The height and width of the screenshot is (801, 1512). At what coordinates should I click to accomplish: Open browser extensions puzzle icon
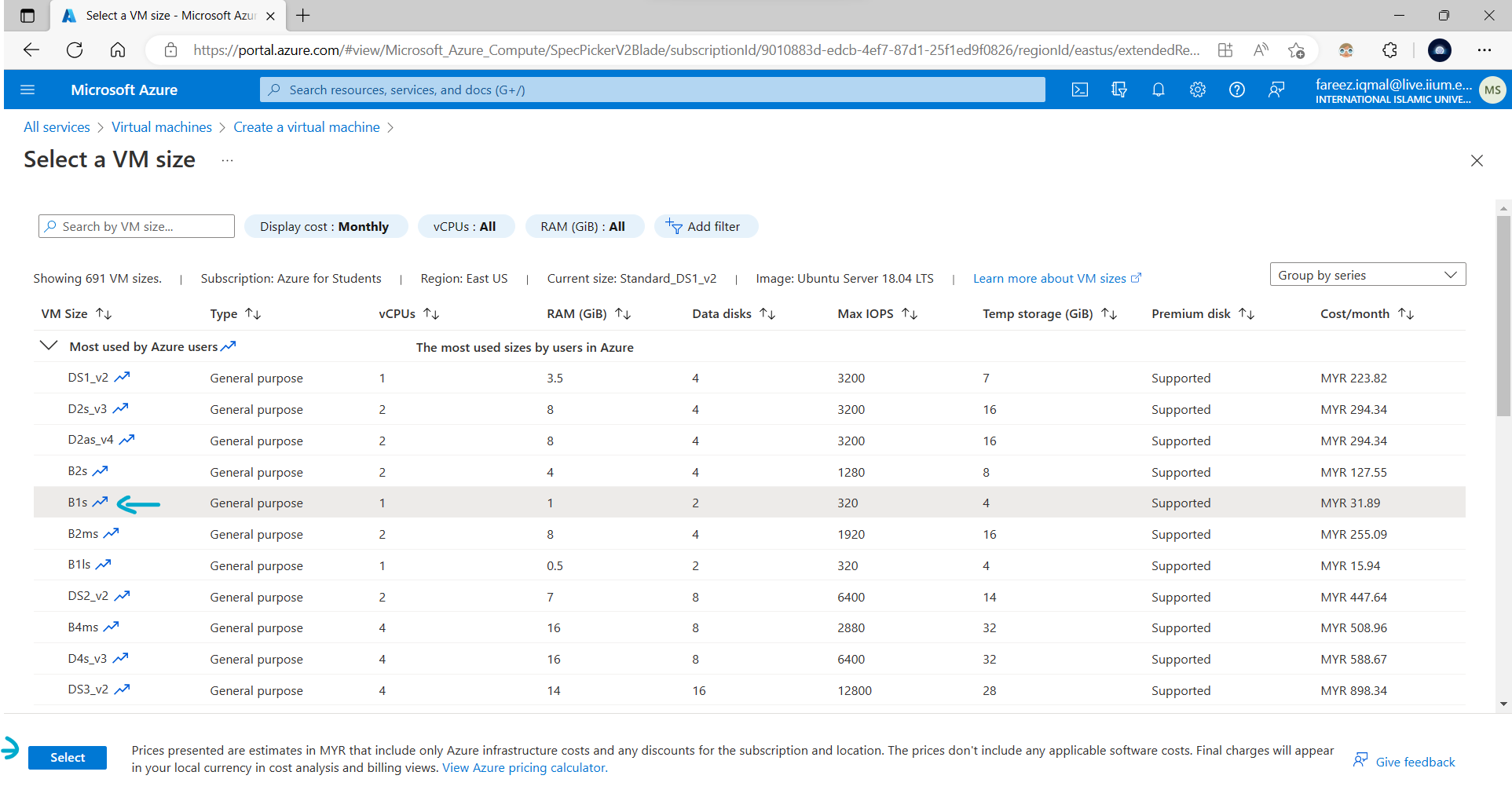pyautogui.click(x=1389, y=50)
